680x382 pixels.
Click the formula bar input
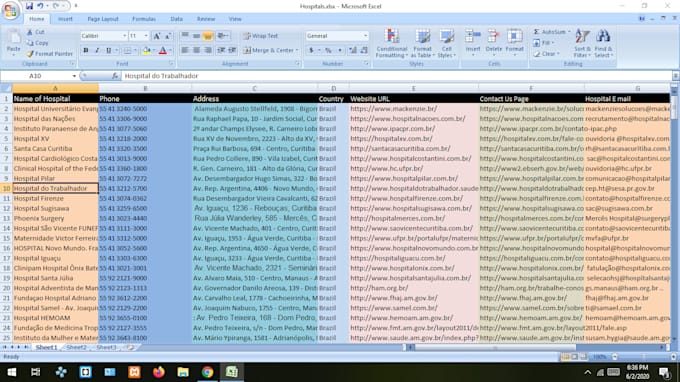pyautogui.click(x=397, y=76)
